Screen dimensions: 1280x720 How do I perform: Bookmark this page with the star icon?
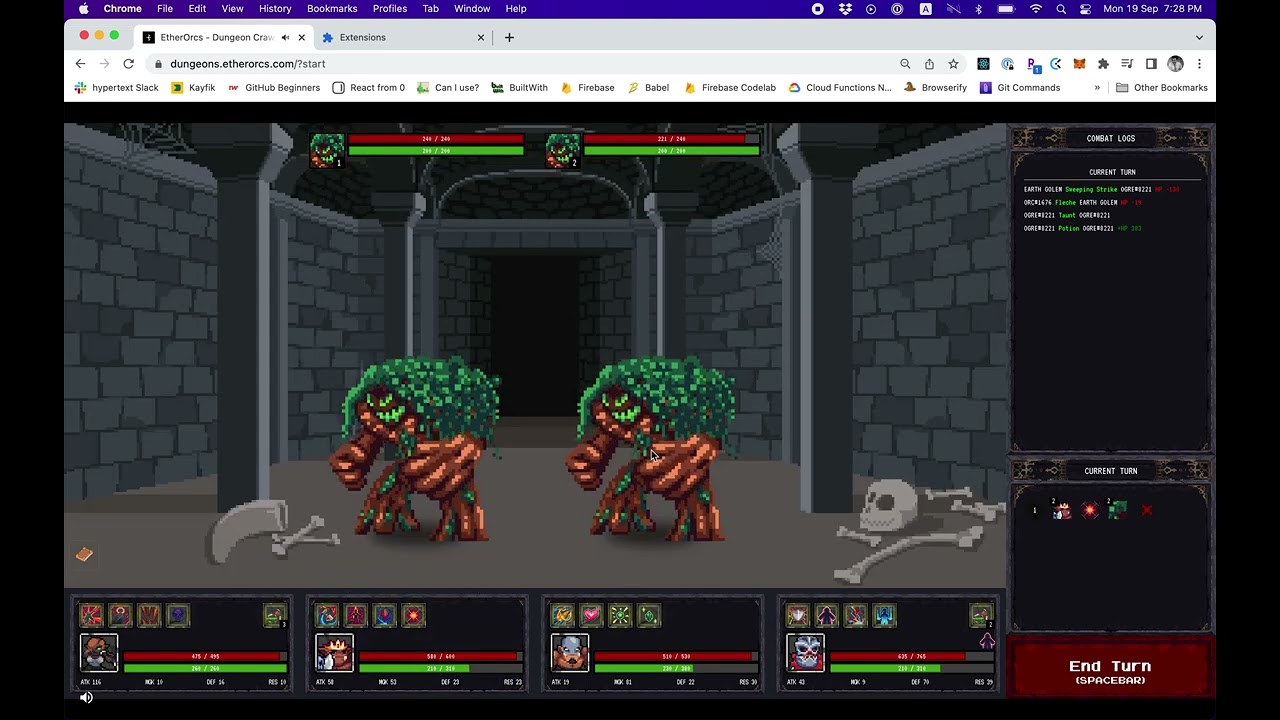click(953, 64)
